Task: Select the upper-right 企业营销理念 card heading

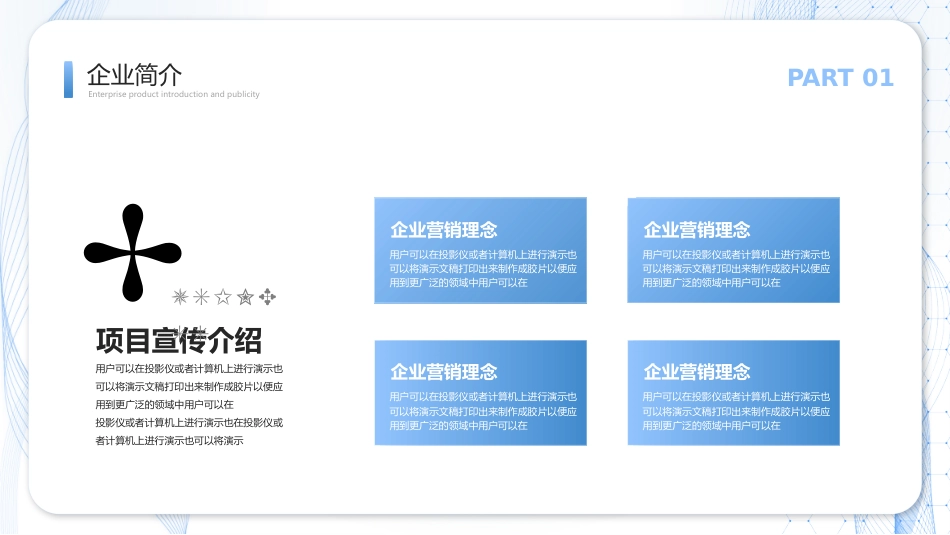Action: click(697, 230)
